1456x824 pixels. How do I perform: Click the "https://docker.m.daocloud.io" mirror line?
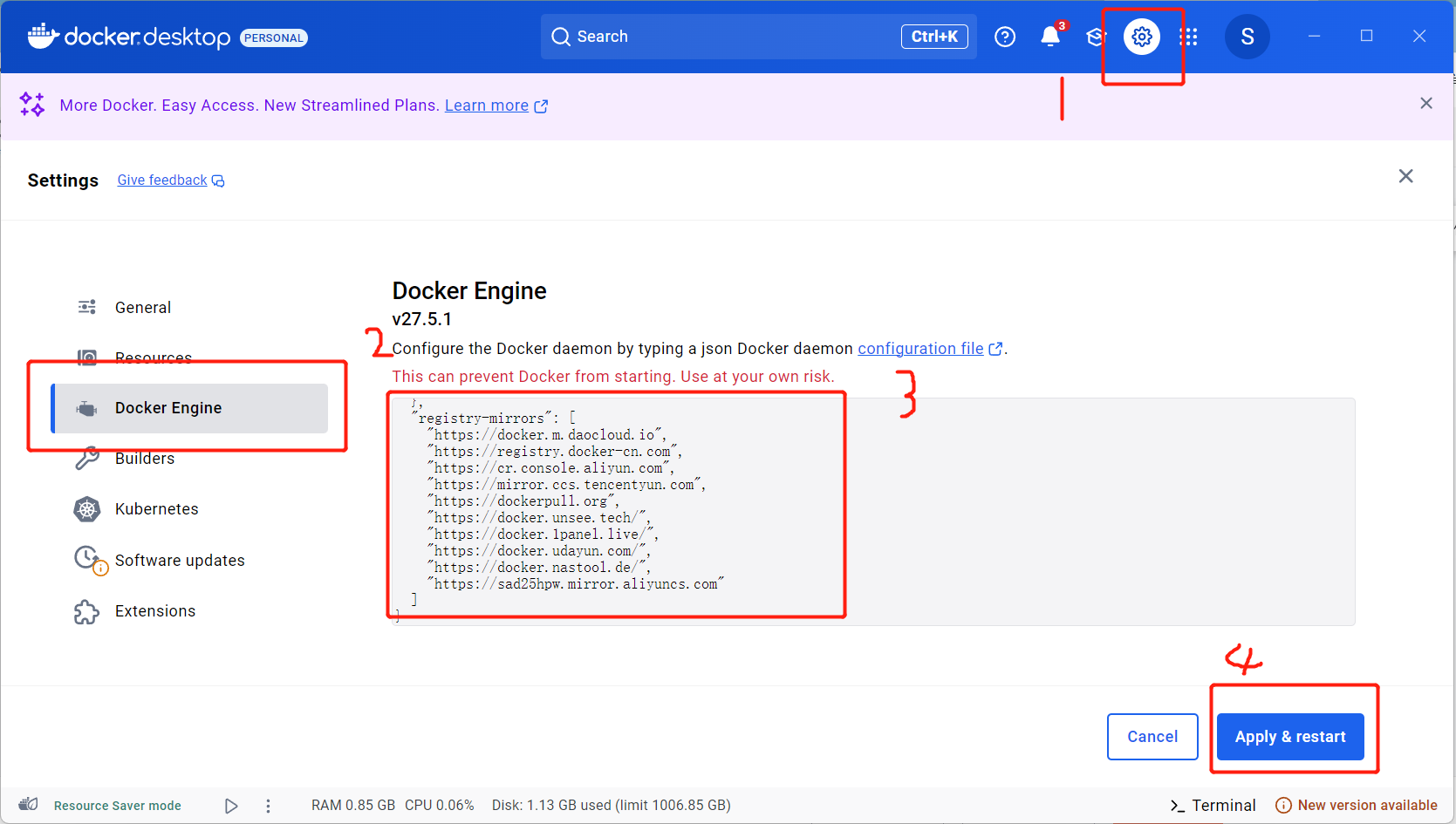point(547,435)
